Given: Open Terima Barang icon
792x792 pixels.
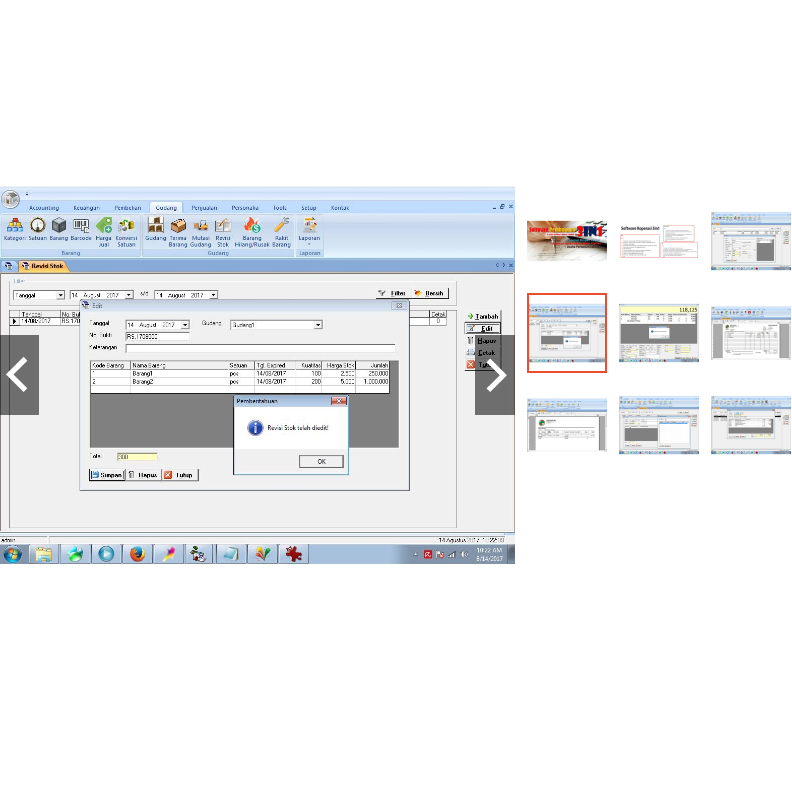Looking at the screenshot, I should coord(178,232).
